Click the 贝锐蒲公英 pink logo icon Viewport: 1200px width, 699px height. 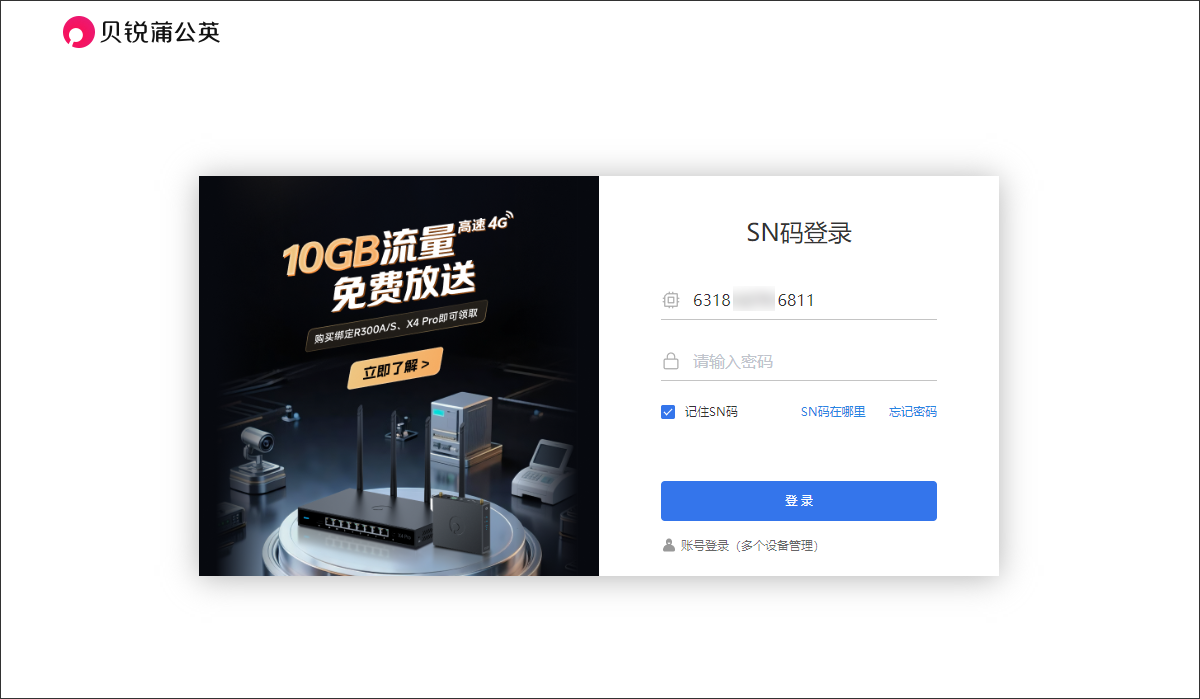click(x=79, y=32)
